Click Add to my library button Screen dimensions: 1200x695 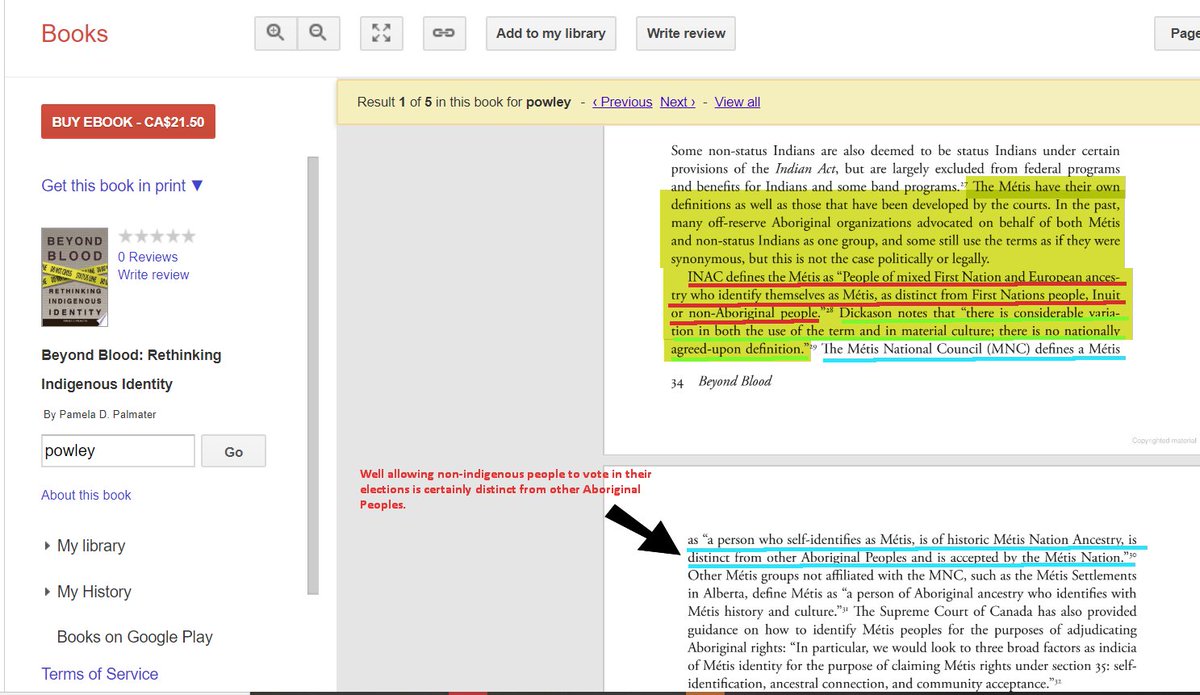click(x=551, y=33)
